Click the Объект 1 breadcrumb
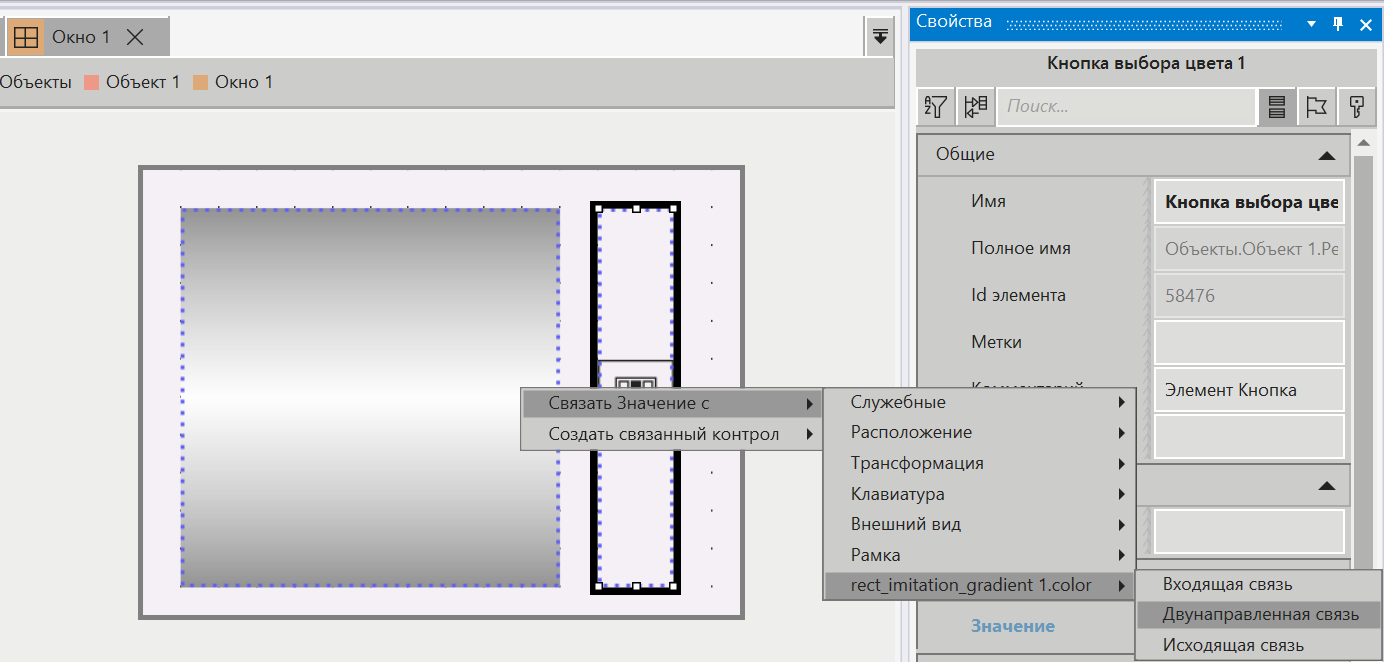The height and width of the screenshot is (662, 1384). click(x=142, y=82)
